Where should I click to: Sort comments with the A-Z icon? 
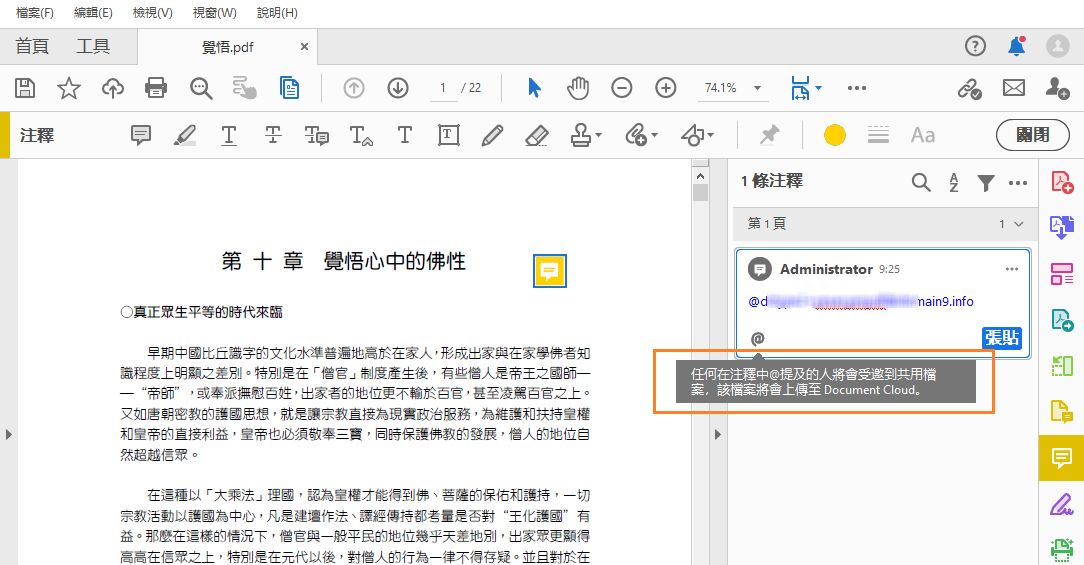click(x=954, y=183)
